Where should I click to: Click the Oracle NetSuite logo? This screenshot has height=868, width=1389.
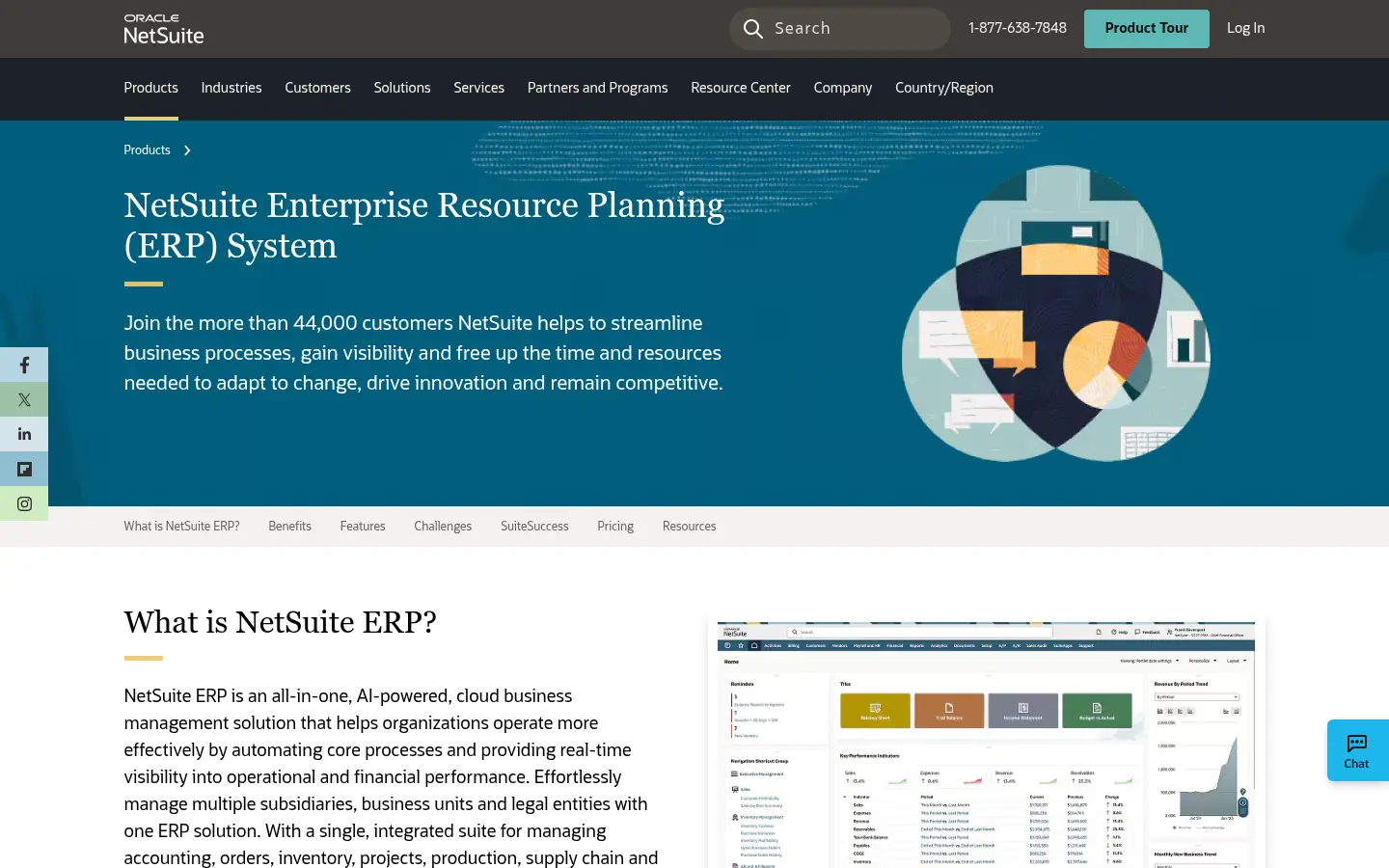[x=164, y=29]
